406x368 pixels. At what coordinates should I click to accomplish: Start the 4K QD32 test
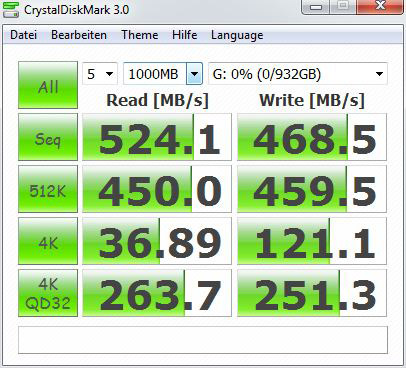(48, 293)
